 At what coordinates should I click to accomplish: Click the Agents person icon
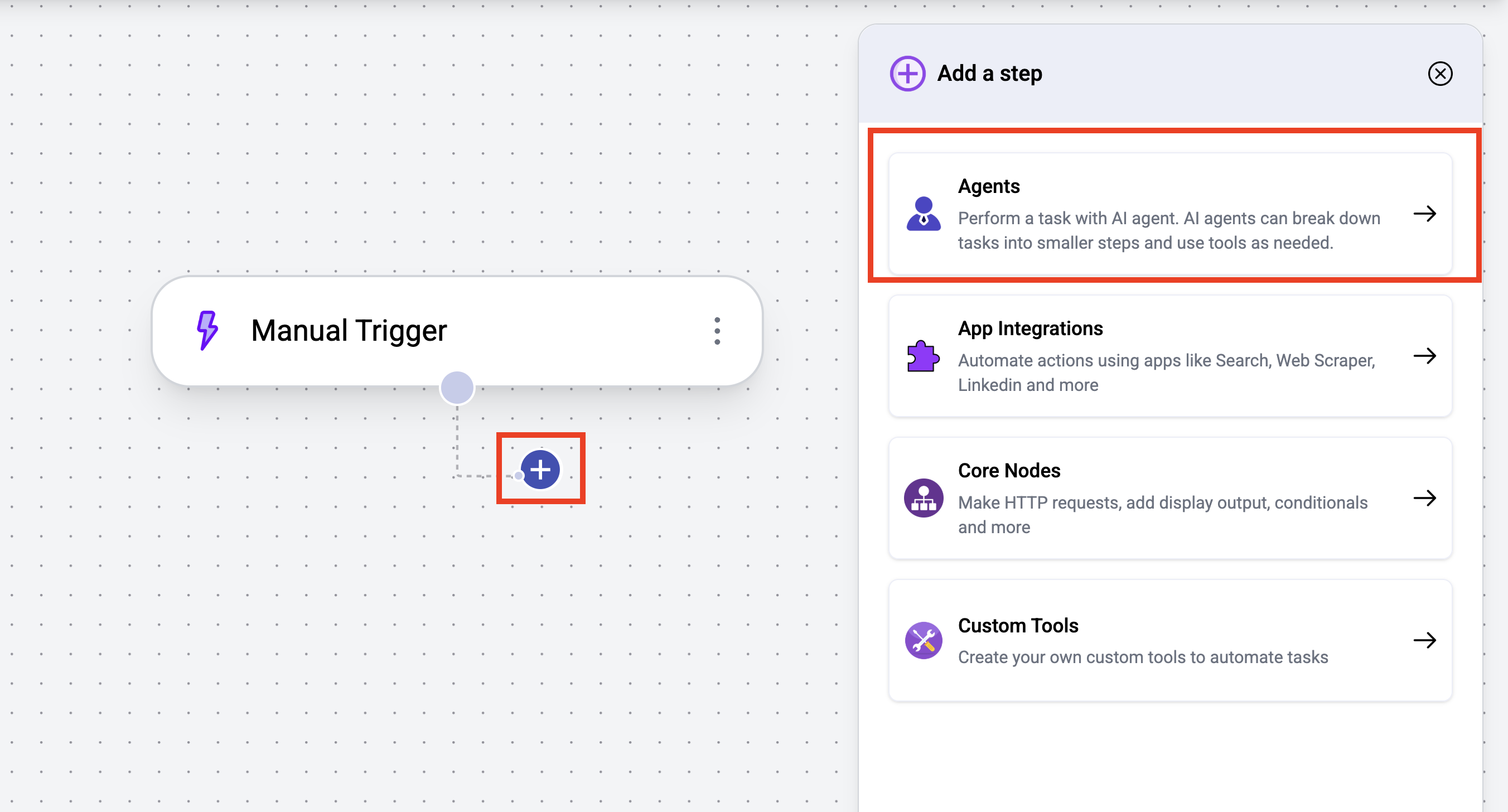[923, 214]
